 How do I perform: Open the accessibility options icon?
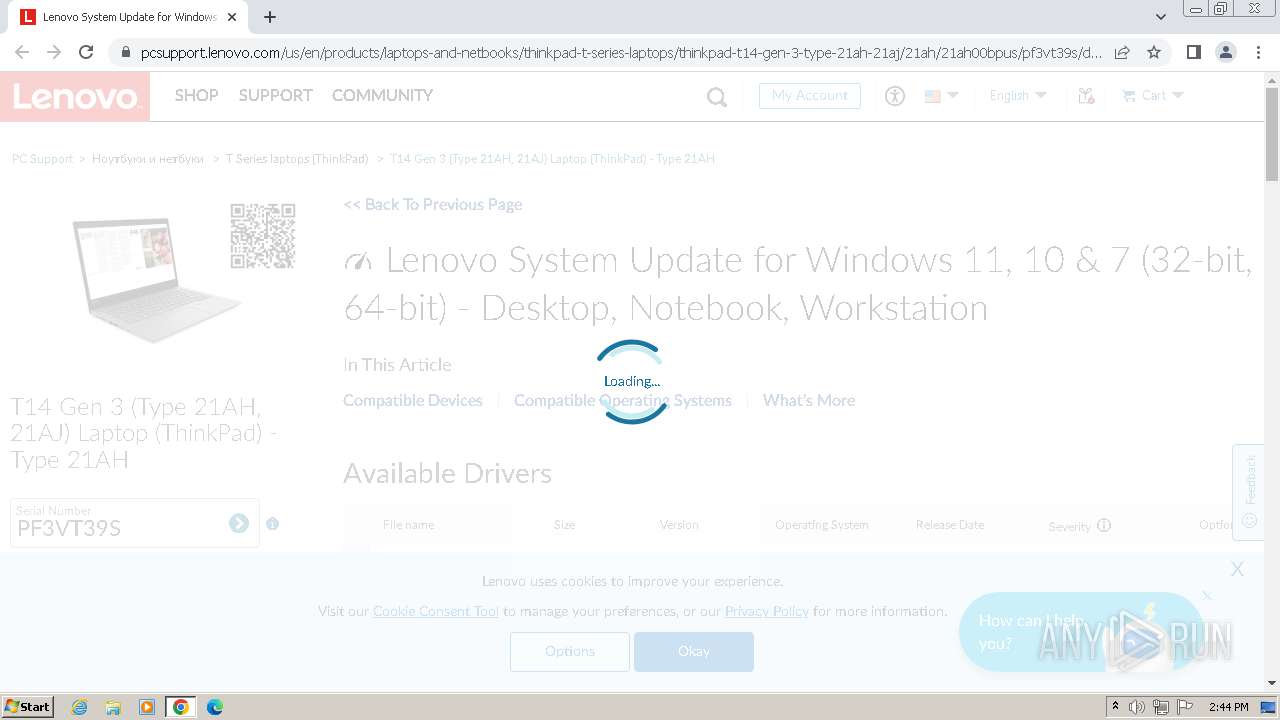[x=894, y=96]
